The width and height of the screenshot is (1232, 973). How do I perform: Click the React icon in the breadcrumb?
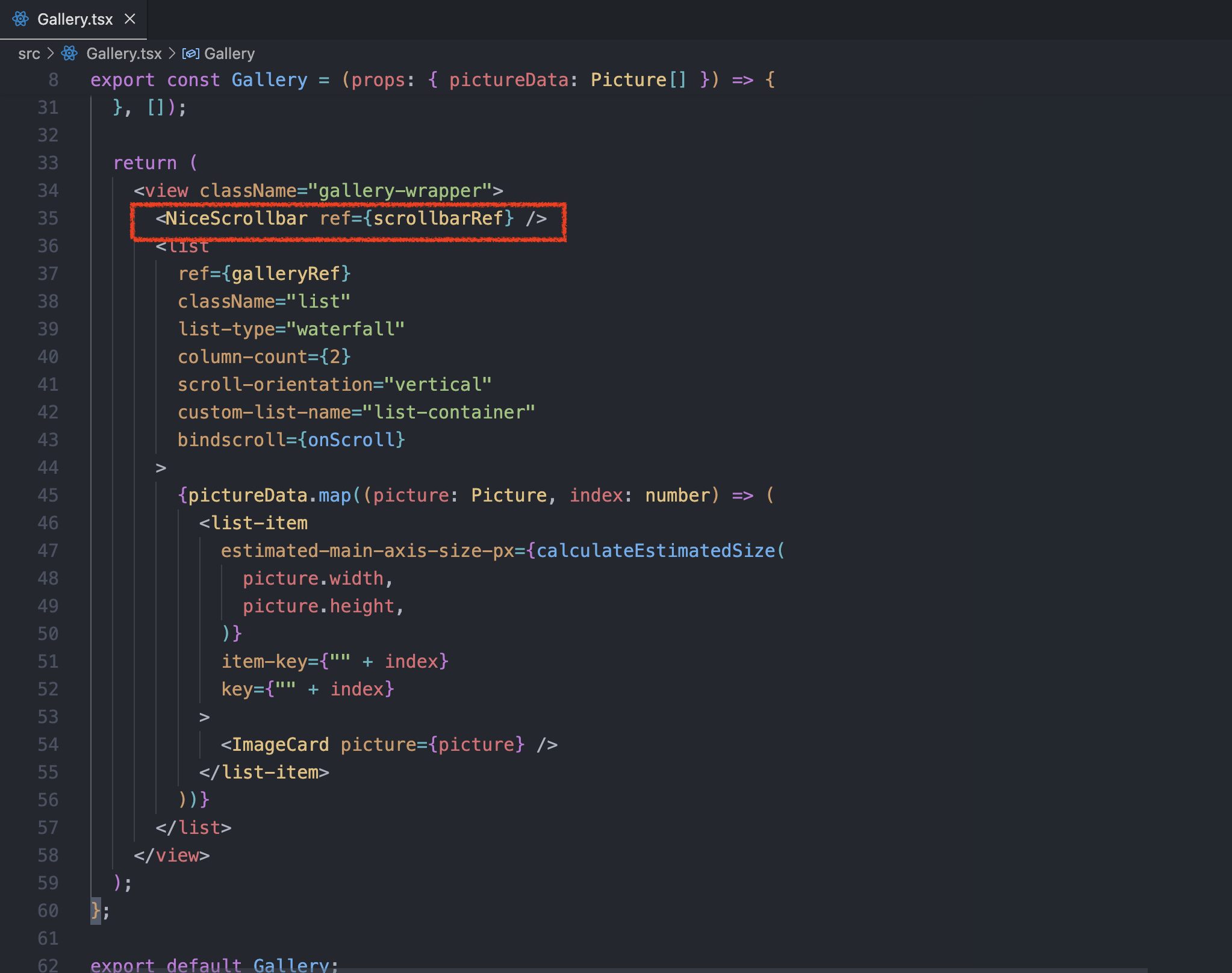coord(69,54)
